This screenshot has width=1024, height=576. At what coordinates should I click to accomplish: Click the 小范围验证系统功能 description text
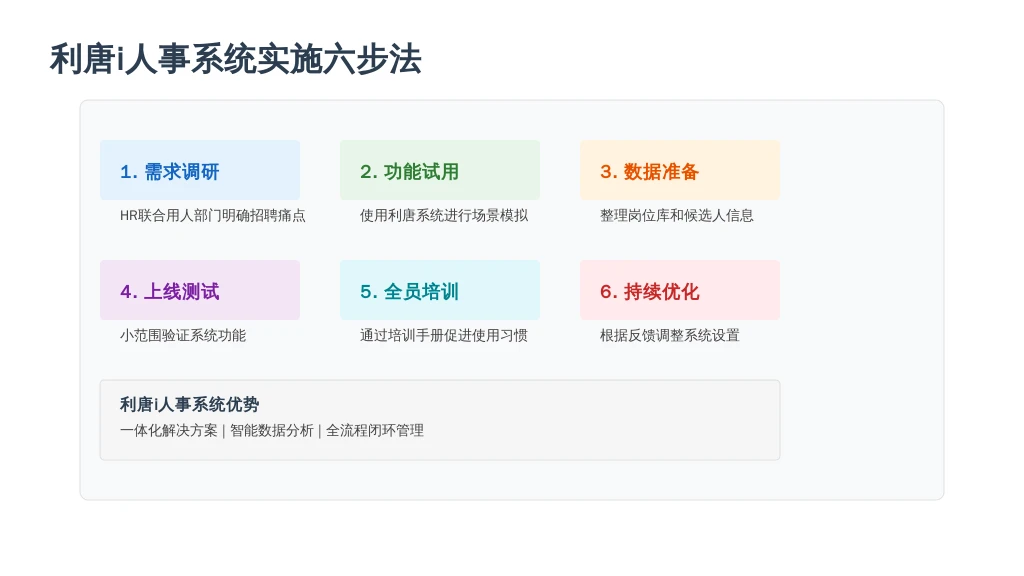pos(183,336)
